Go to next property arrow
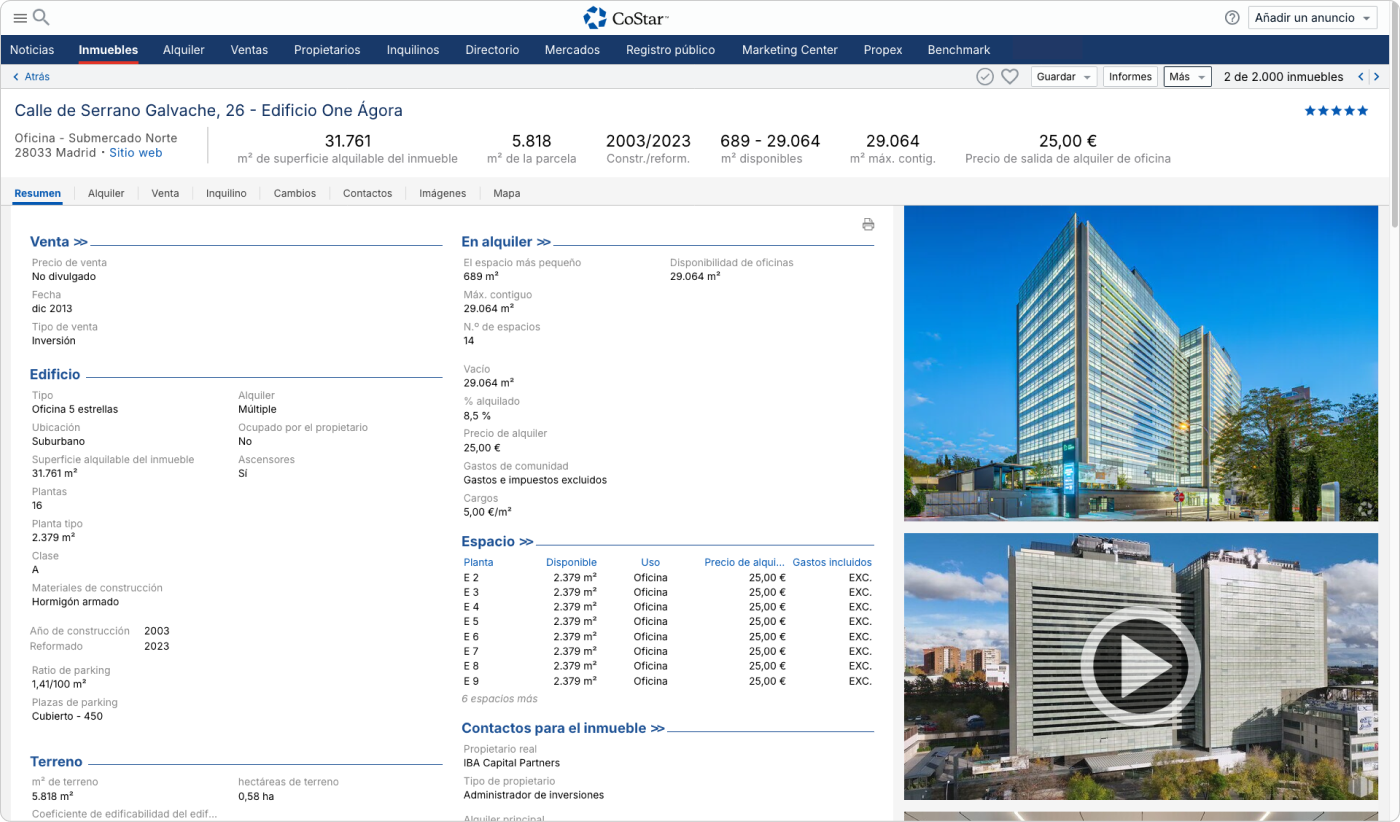Image resolution: width=1400 pixels, height=822 pixels. 1376,77
